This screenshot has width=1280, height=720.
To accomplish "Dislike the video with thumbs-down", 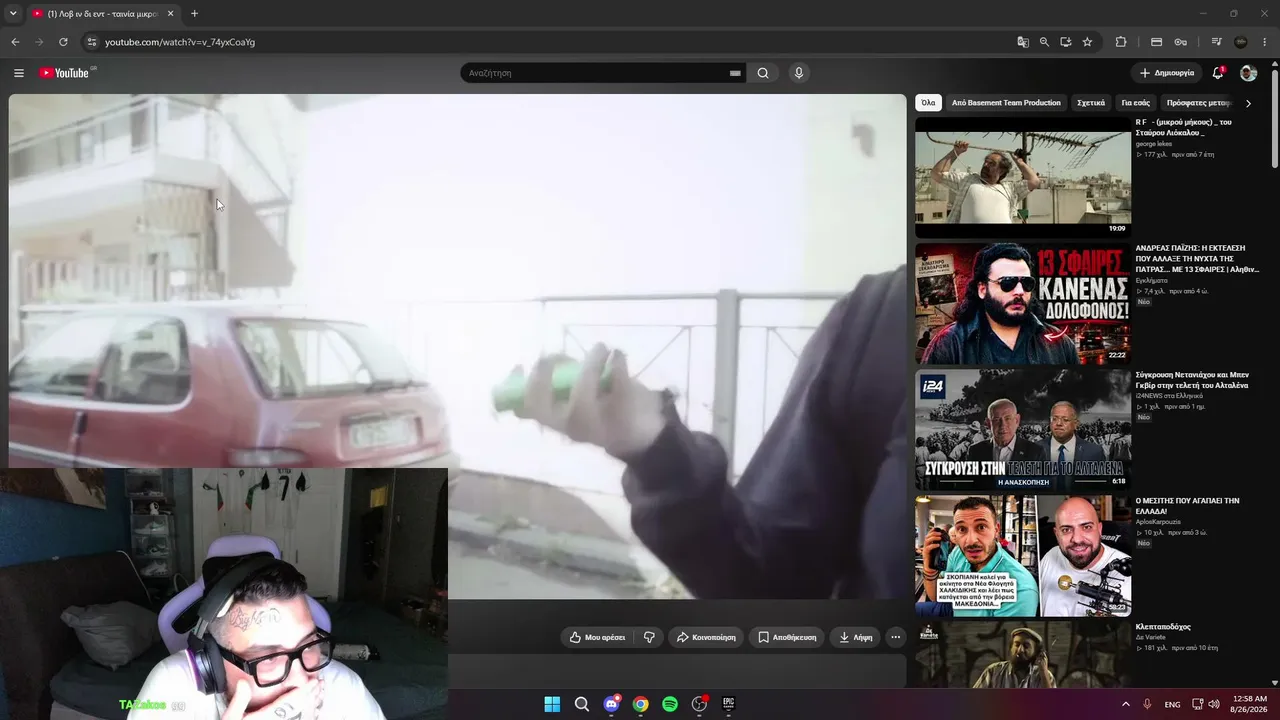I will tap(649, 637).
